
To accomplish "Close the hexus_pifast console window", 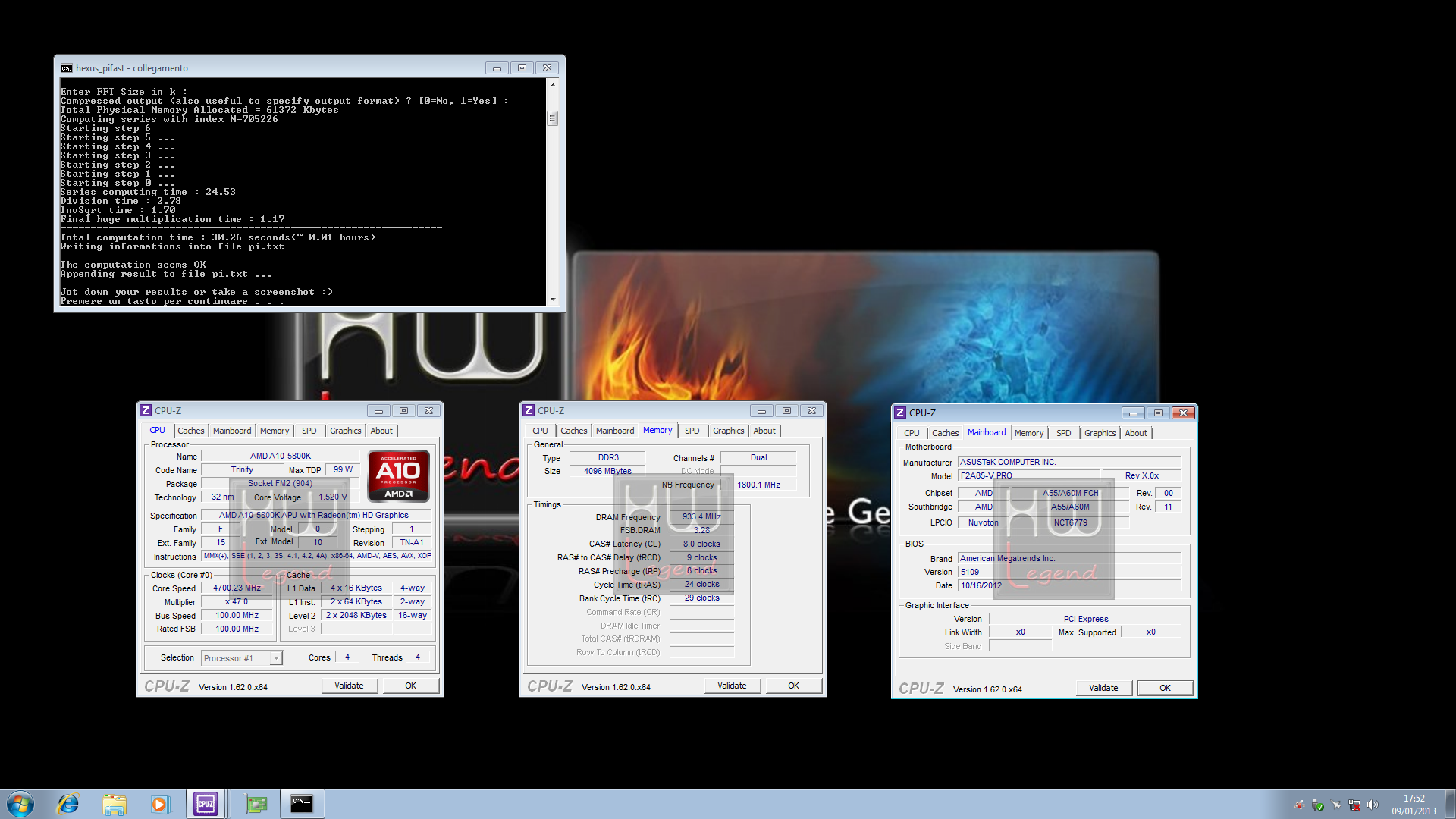I will (x=547, y=68).
